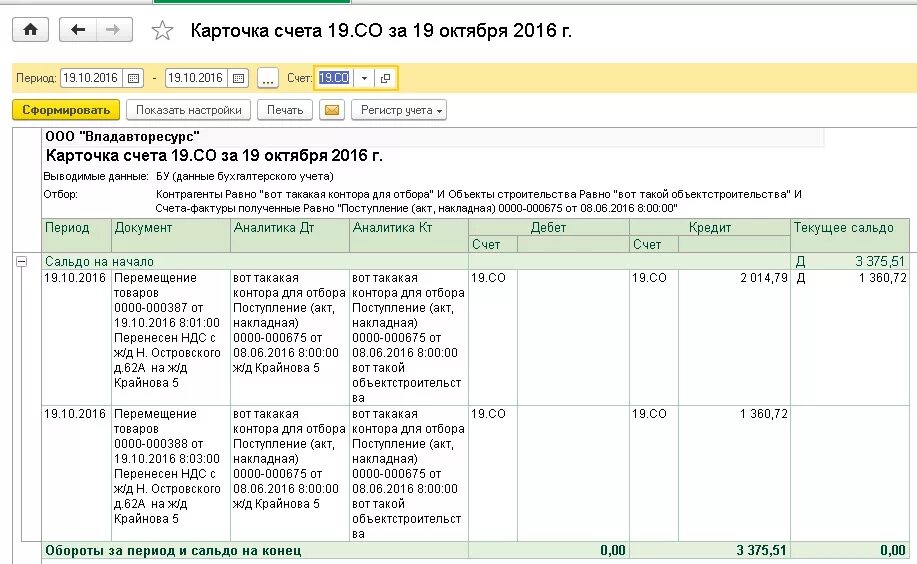This screenshot has height=564, width=917.
Task: Click Аналитика Дт cell of 0000-000387 row
Action: tap(290, 338)
